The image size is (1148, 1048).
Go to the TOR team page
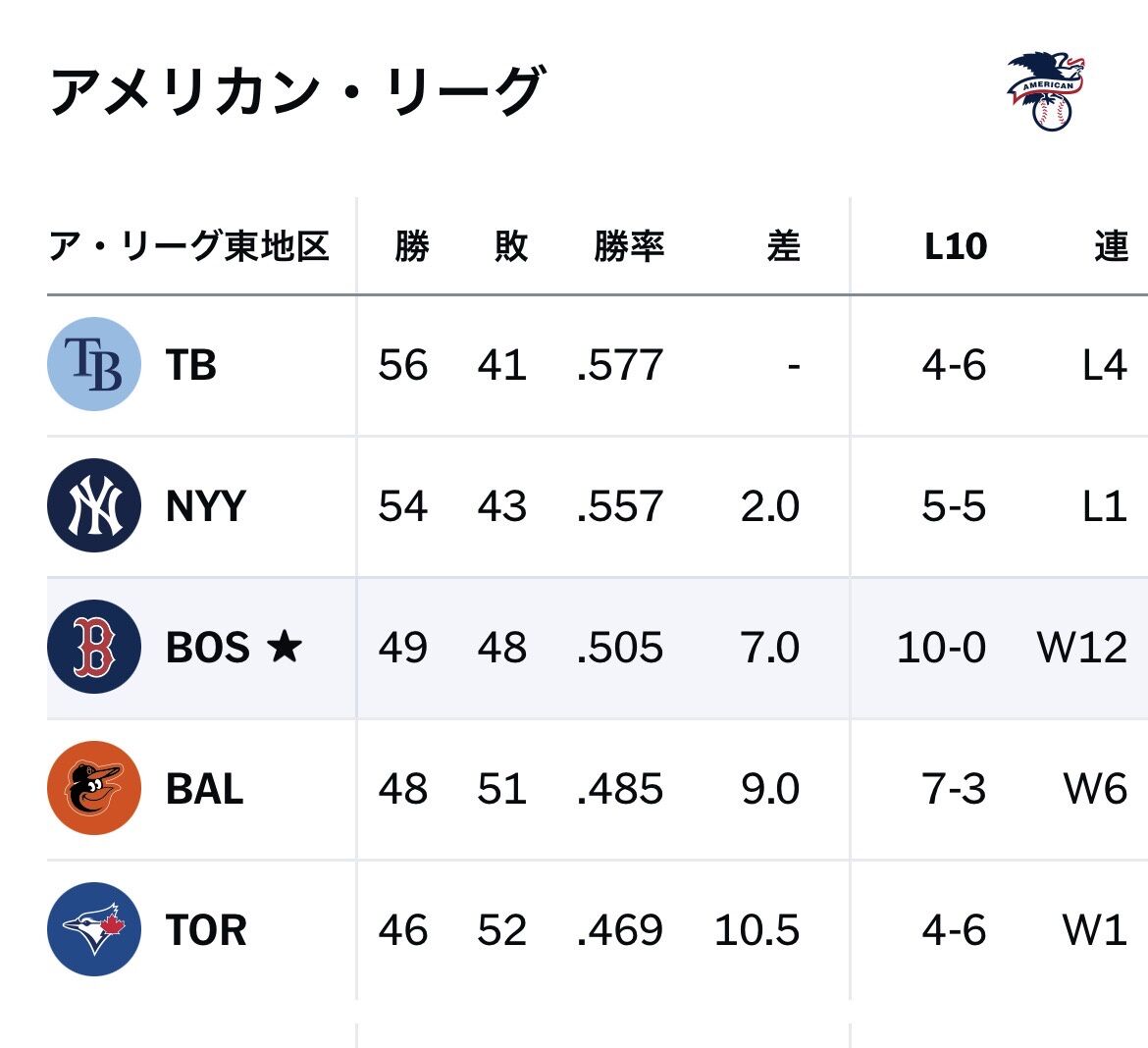pos(206,930)
